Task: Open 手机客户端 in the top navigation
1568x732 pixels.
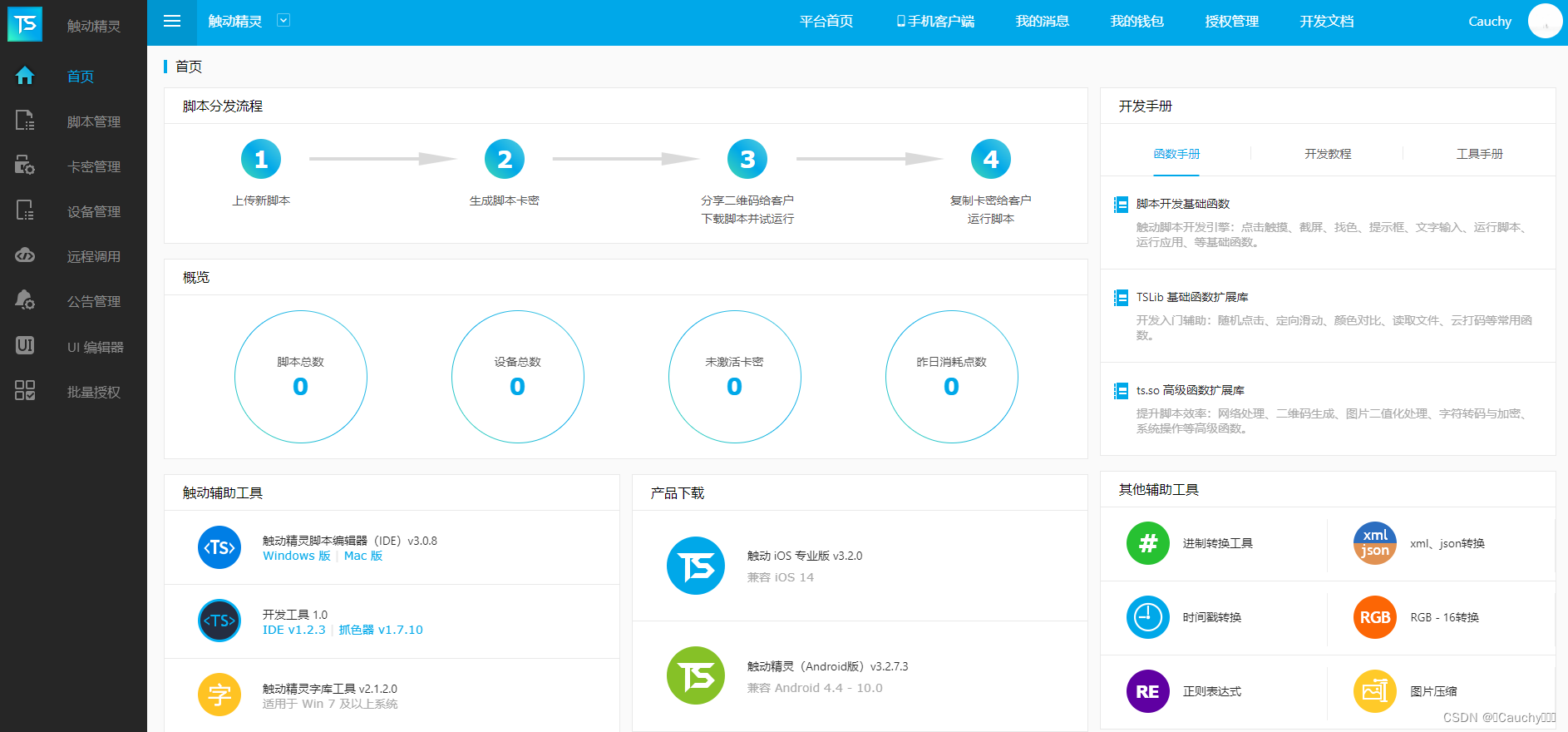Action: (935, 22)
